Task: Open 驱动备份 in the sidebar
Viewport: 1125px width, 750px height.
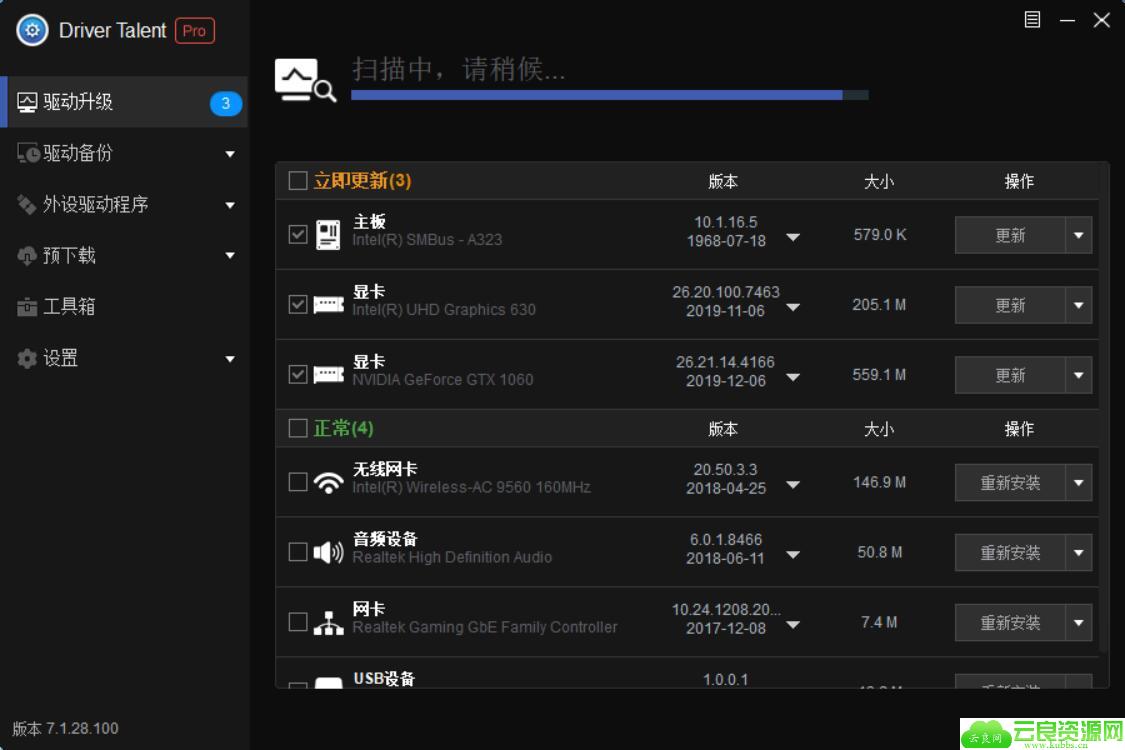Action: click(x=124, y=153)
